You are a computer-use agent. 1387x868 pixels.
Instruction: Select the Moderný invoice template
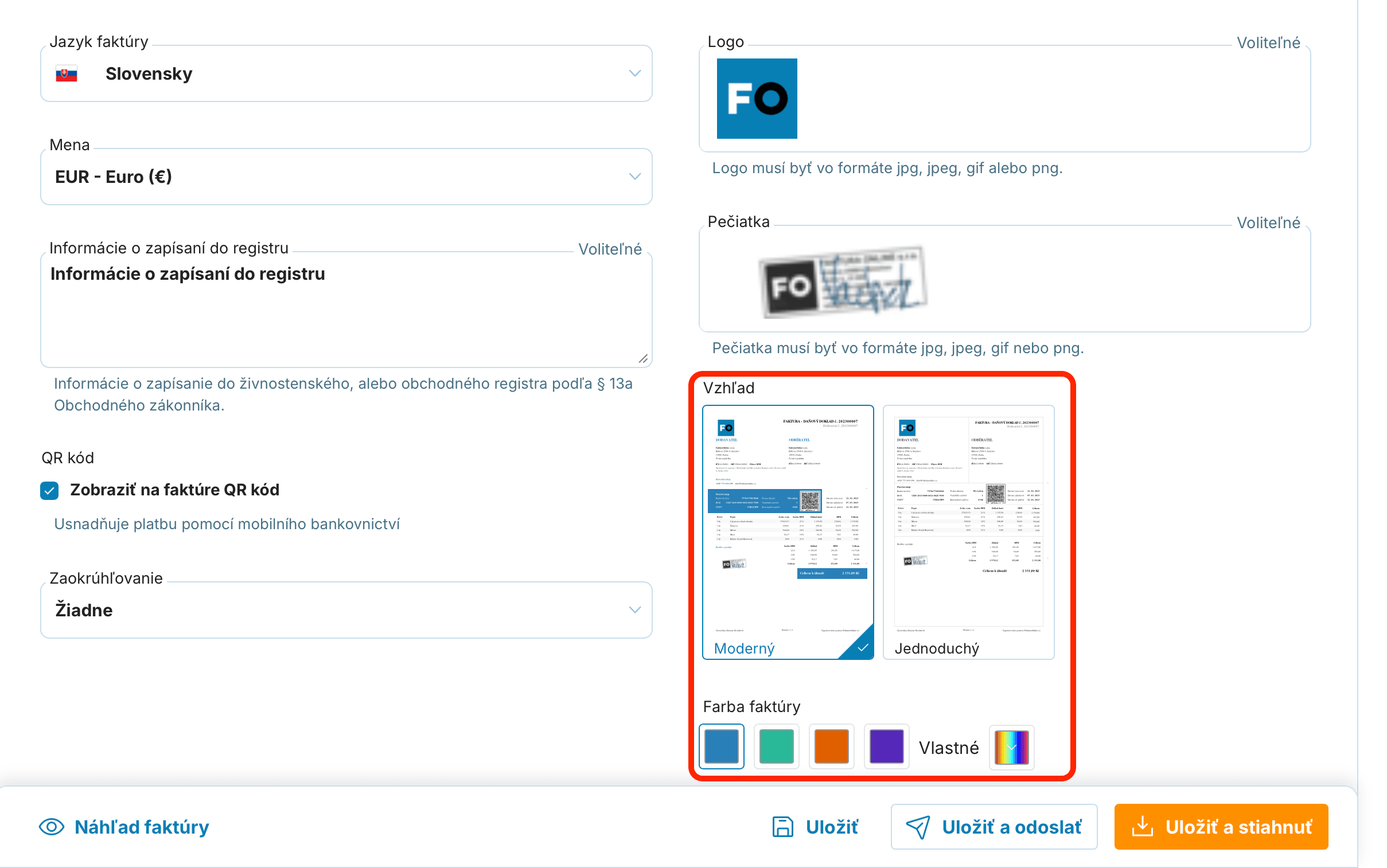click(x=788, y=532)
